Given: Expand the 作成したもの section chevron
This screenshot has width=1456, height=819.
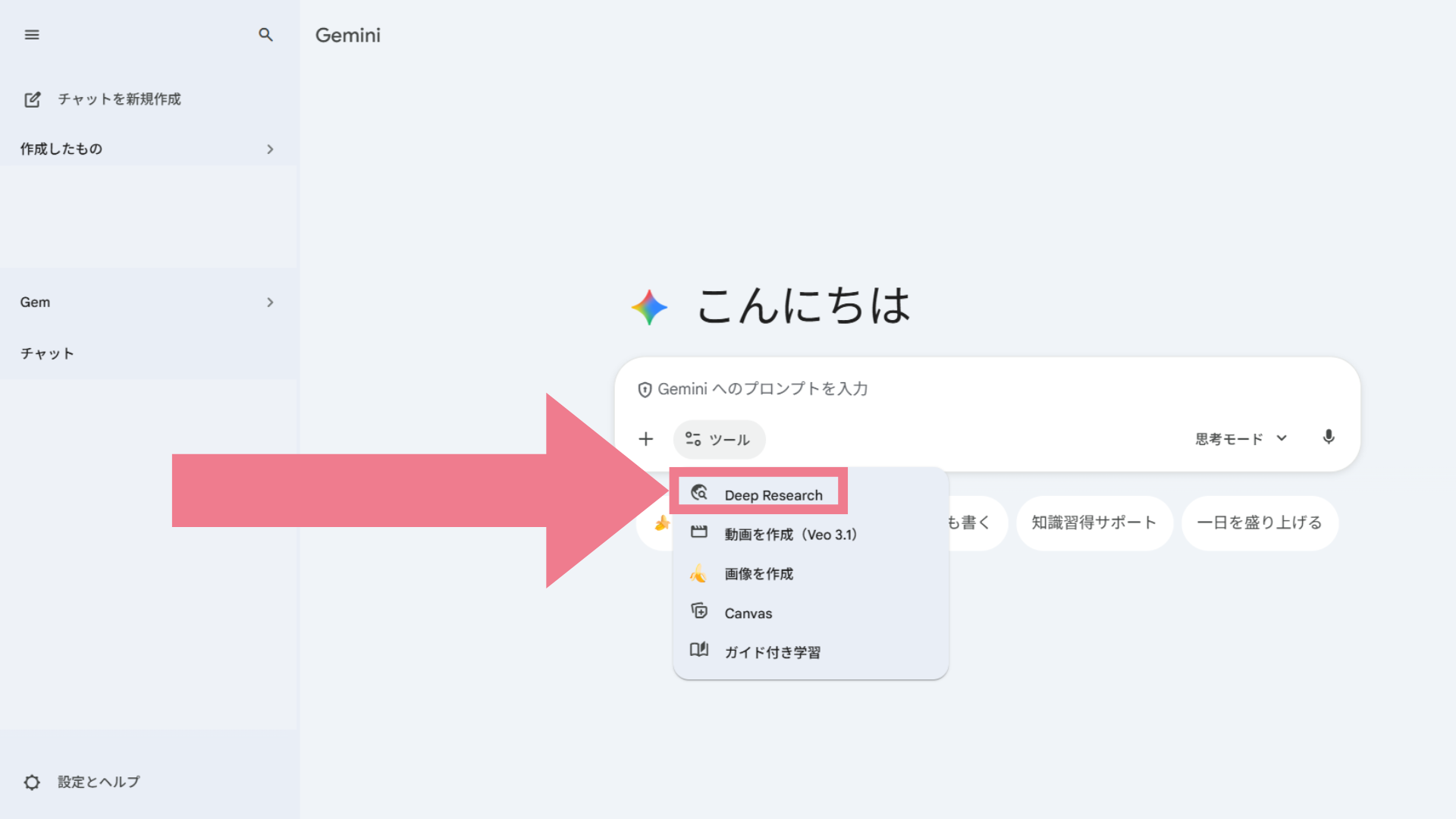Looking at the screenshot, I should click(270, 149).
